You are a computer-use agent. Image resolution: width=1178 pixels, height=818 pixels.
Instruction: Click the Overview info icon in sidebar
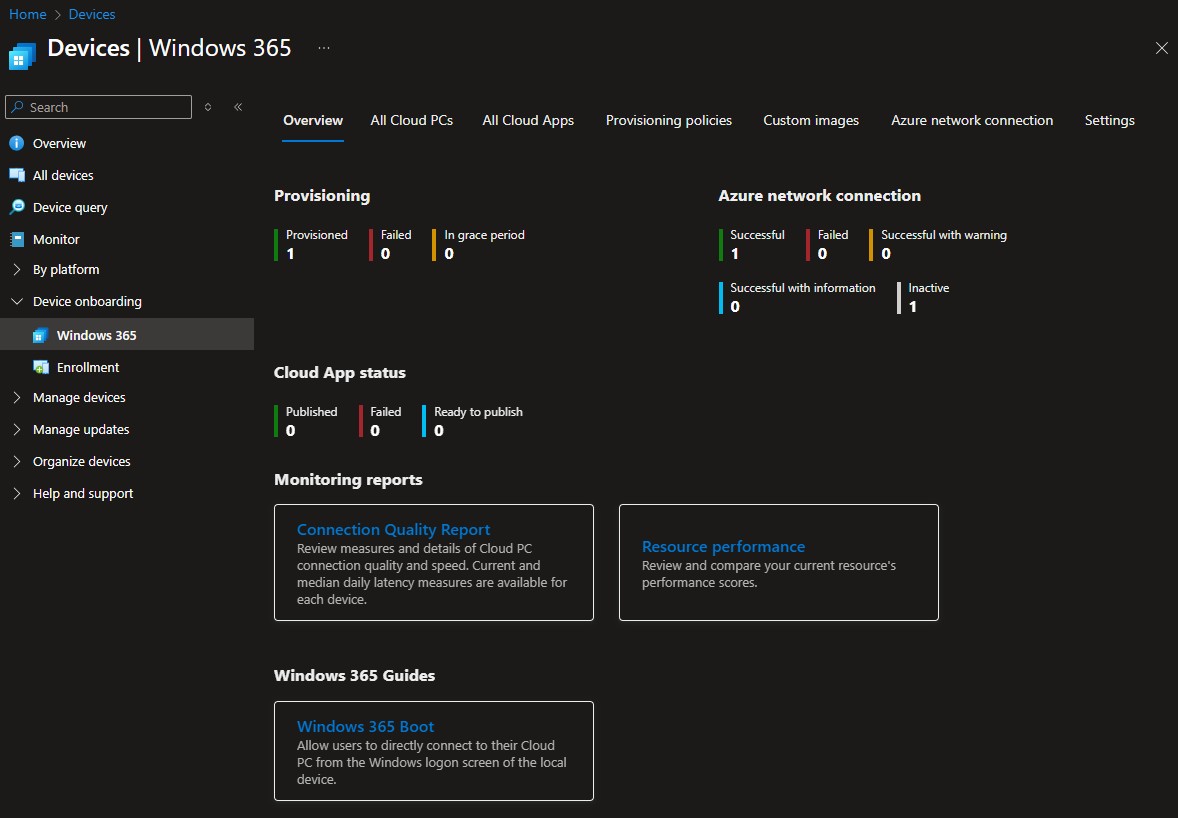coord(16,143)
